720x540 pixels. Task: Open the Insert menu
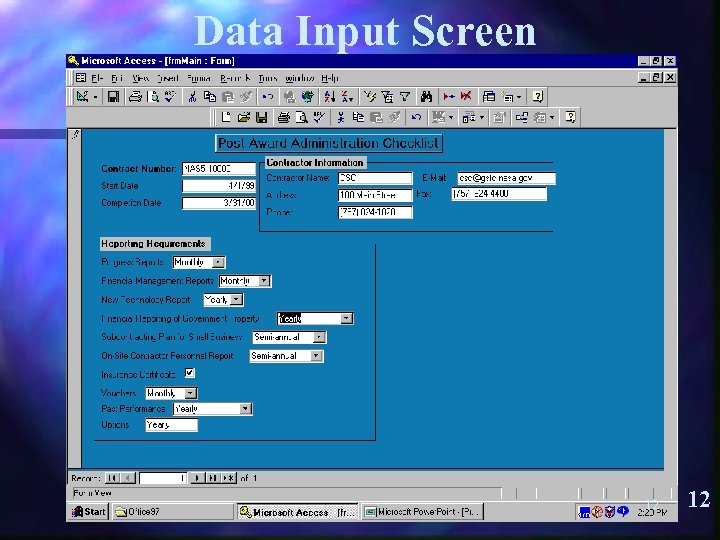click(168, 79)
